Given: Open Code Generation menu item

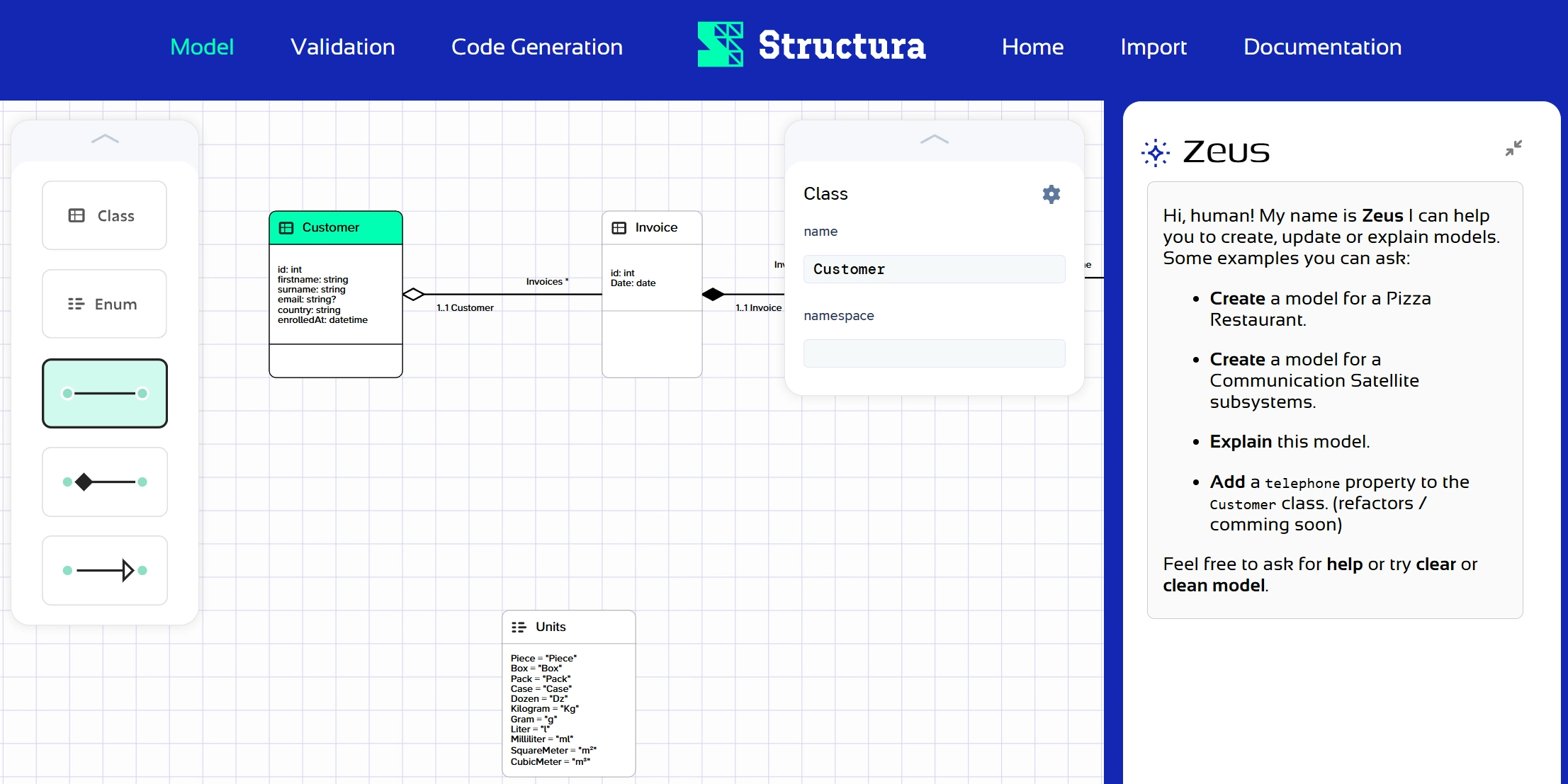Looking at the screenshot, I should point(536,47).
